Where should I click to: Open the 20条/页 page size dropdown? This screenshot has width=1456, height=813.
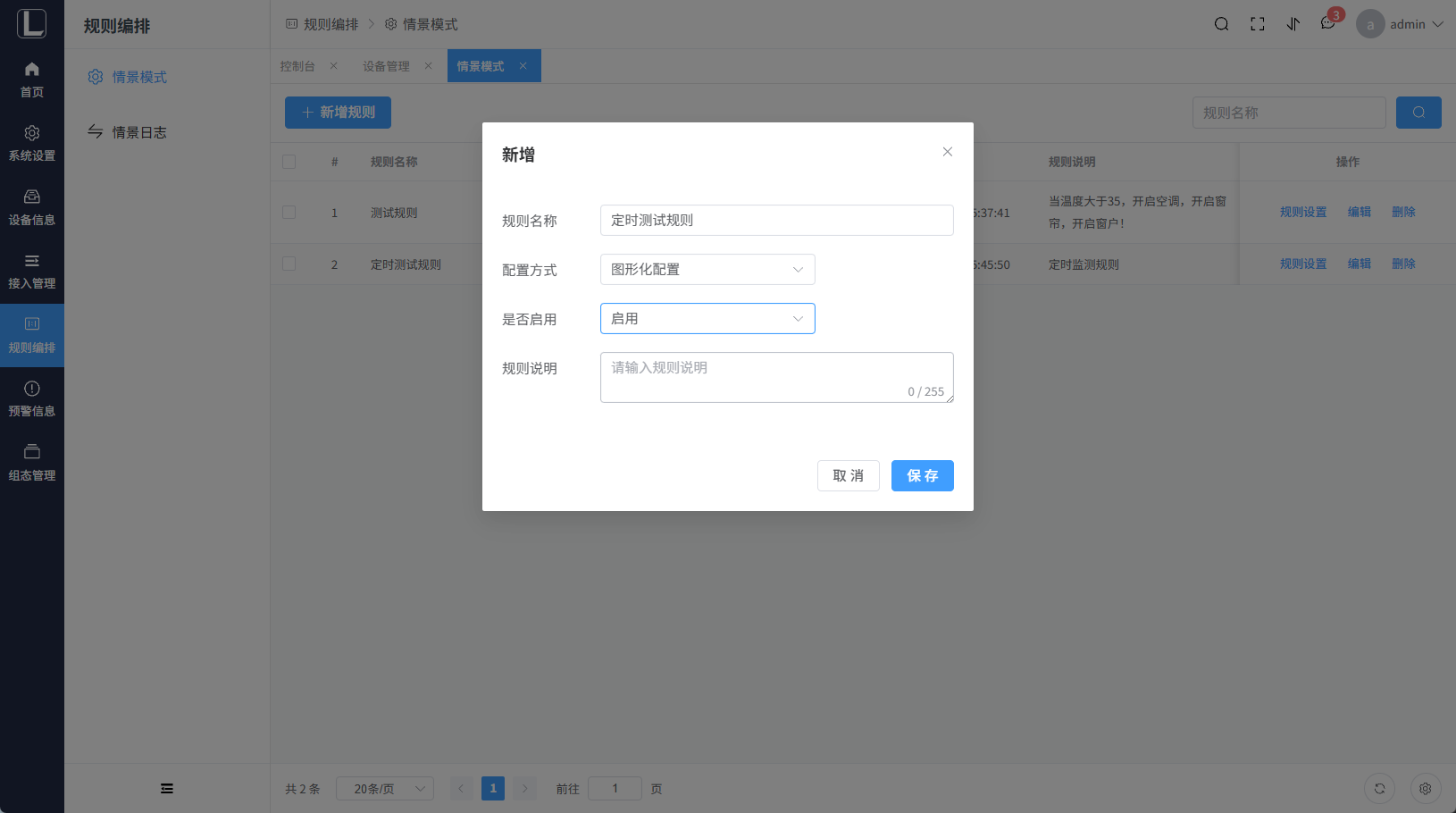385,789
